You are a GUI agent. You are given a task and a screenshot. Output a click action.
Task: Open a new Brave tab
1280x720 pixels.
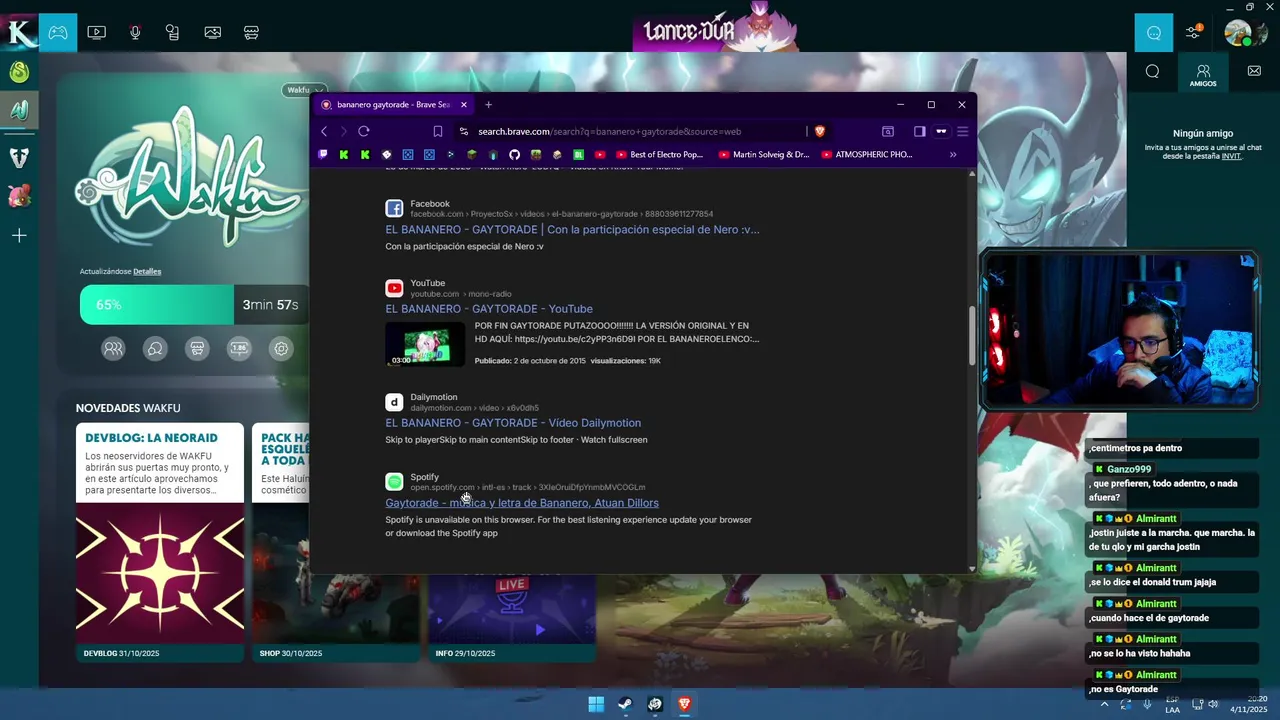tap(488, 104)
